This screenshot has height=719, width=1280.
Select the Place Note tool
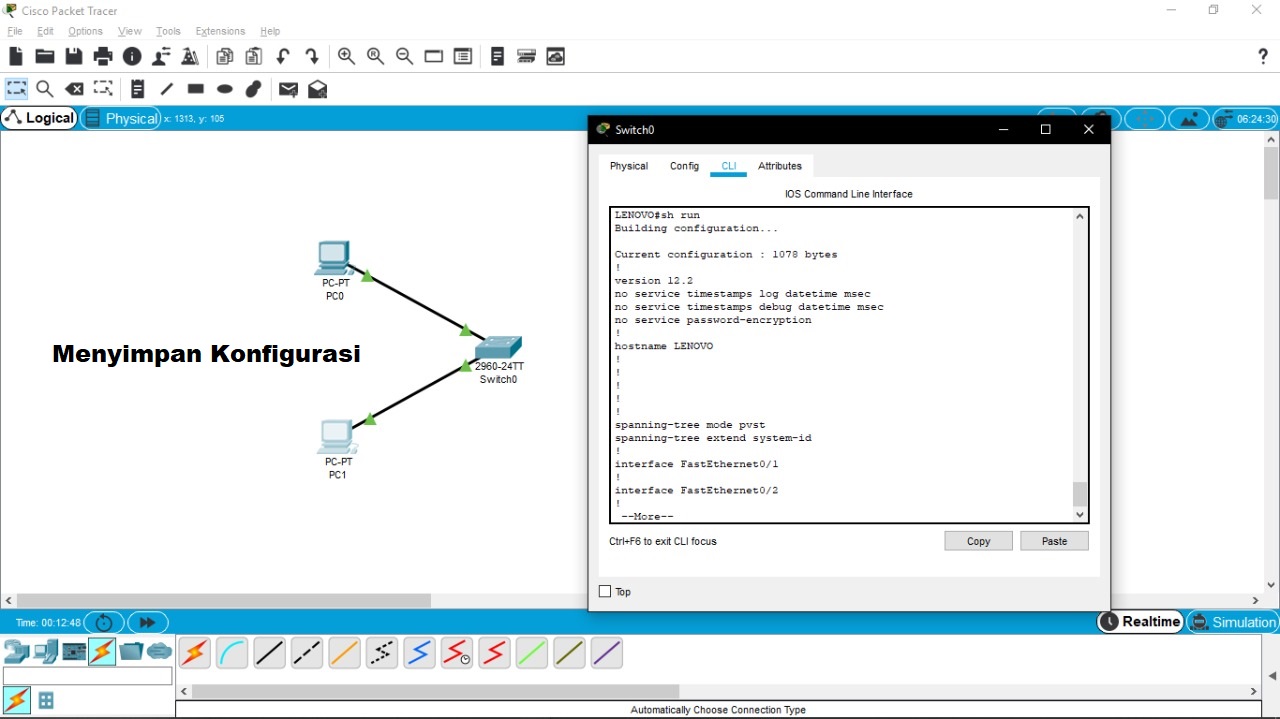(x=137, y=89)
